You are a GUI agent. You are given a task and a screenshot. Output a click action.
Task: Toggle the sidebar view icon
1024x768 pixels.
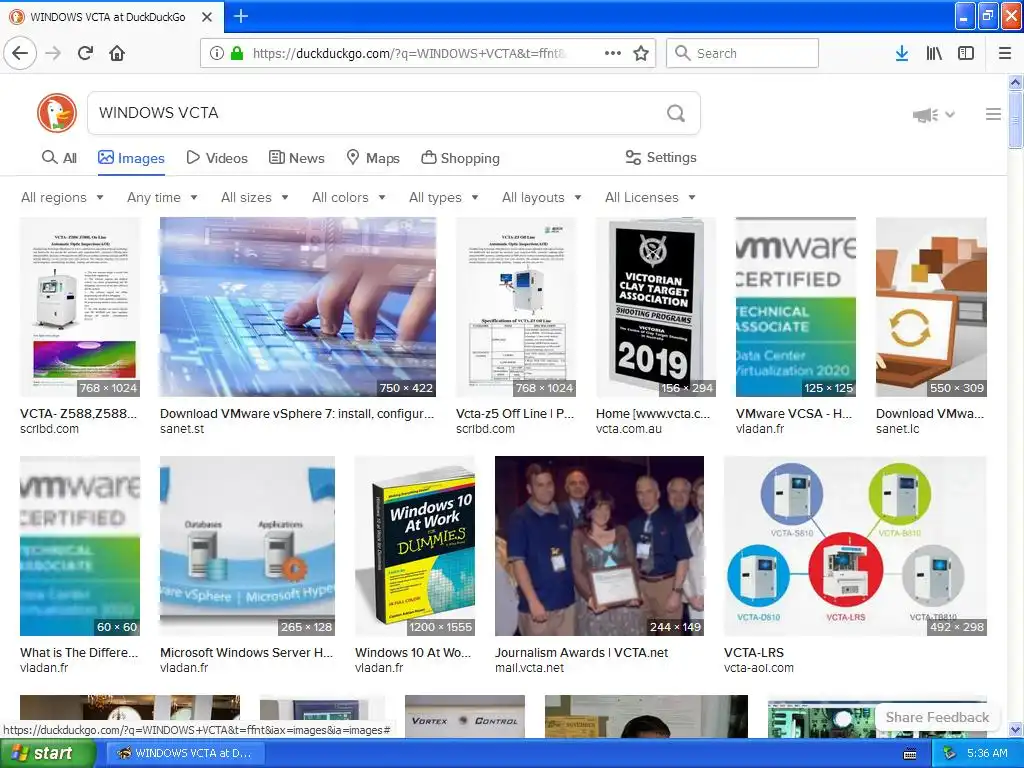[966, 53]
